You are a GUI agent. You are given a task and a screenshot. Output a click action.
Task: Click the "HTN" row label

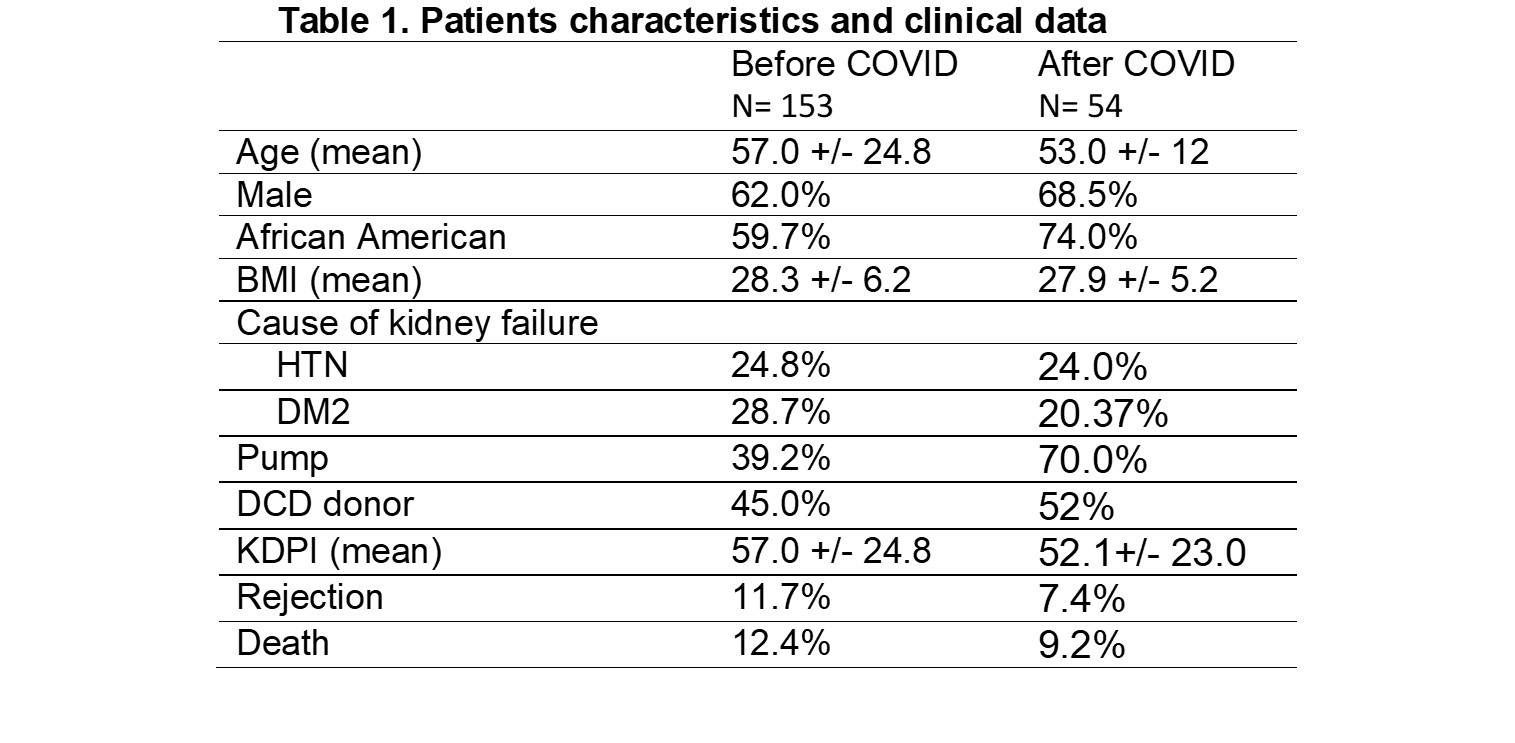(x=313, y=367)
